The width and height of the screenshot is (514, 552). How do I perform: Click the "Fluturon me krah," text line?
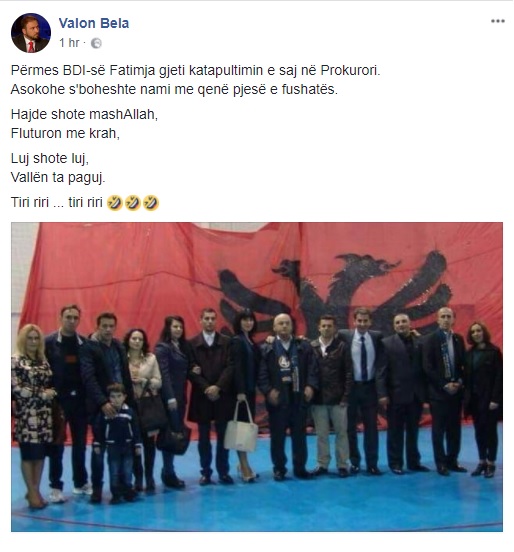click(65, 133)
